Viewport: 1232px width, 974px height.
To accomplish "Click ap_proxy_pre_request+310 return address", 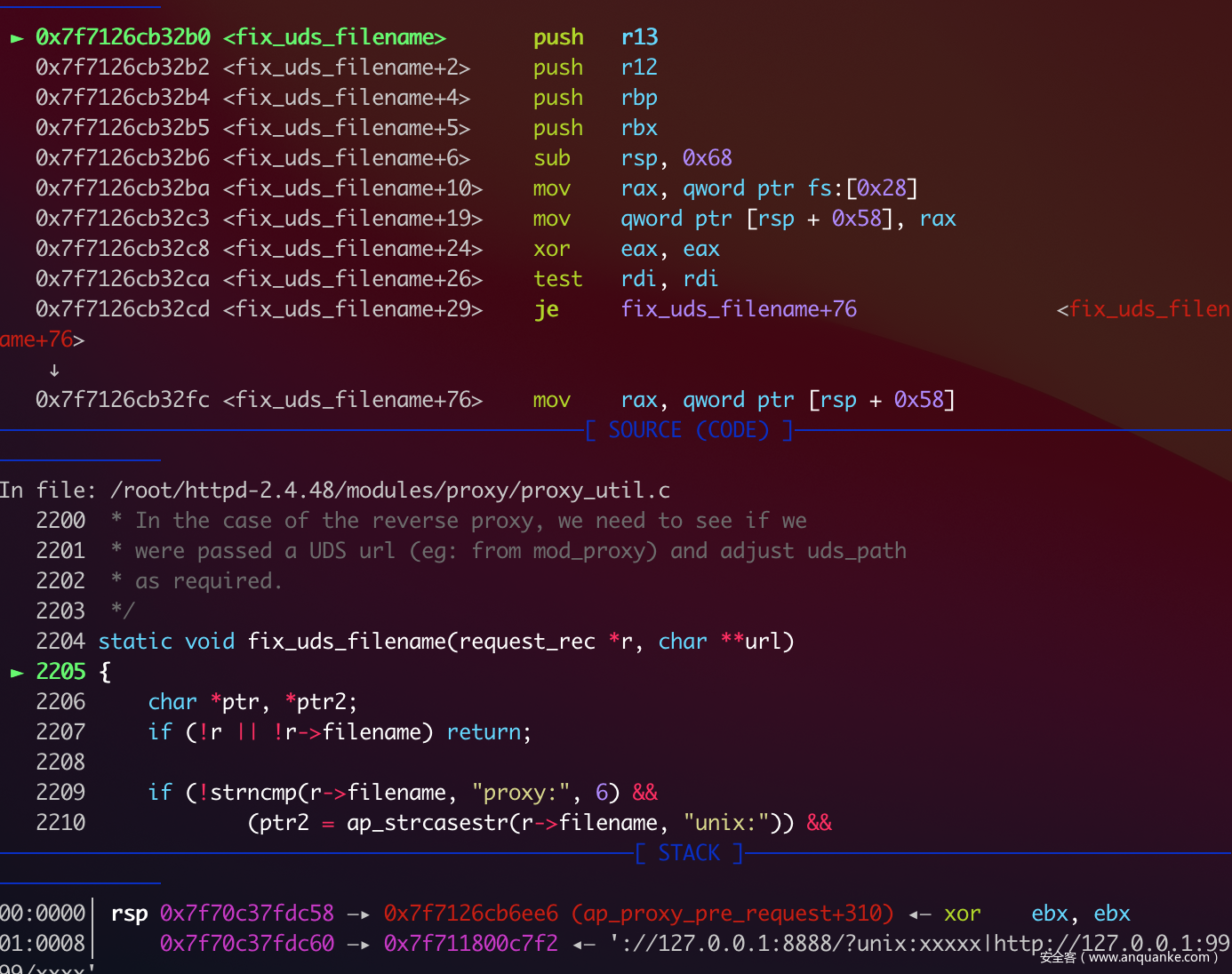I will pyautogui.click(x=732, y=914).
